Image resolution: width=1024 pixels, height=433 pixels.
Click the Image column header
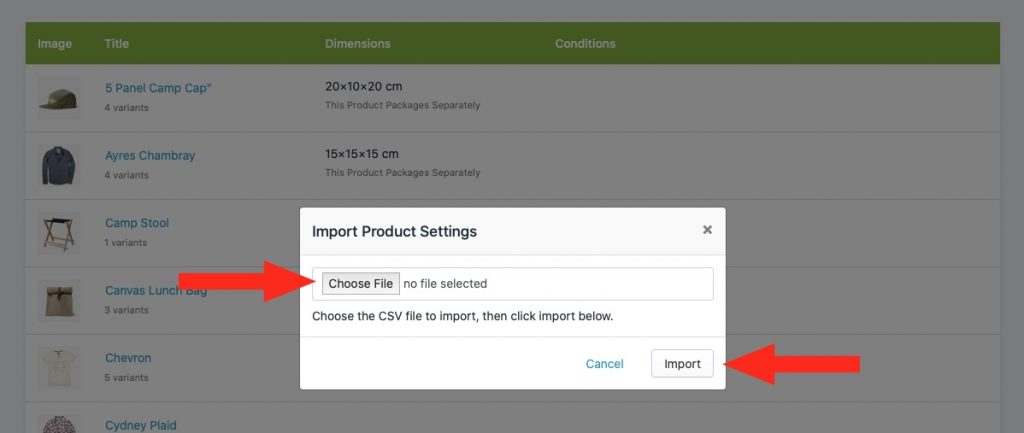pyautogui.click(x=55, y=44)
